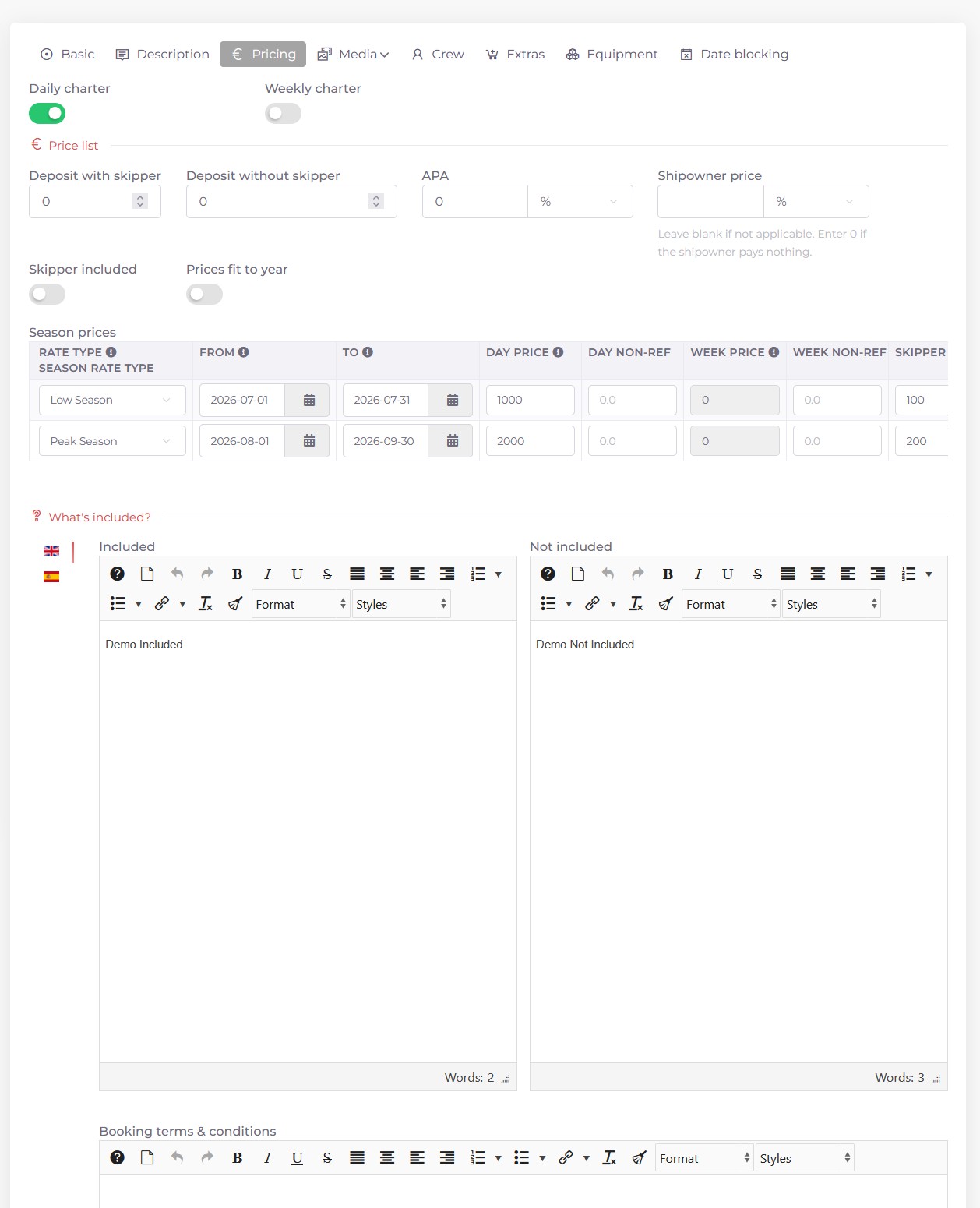Remove format in the Included editor
The width and height of the screenshot is (980, 1208).
pyautogui.click(x=206, y=604)
